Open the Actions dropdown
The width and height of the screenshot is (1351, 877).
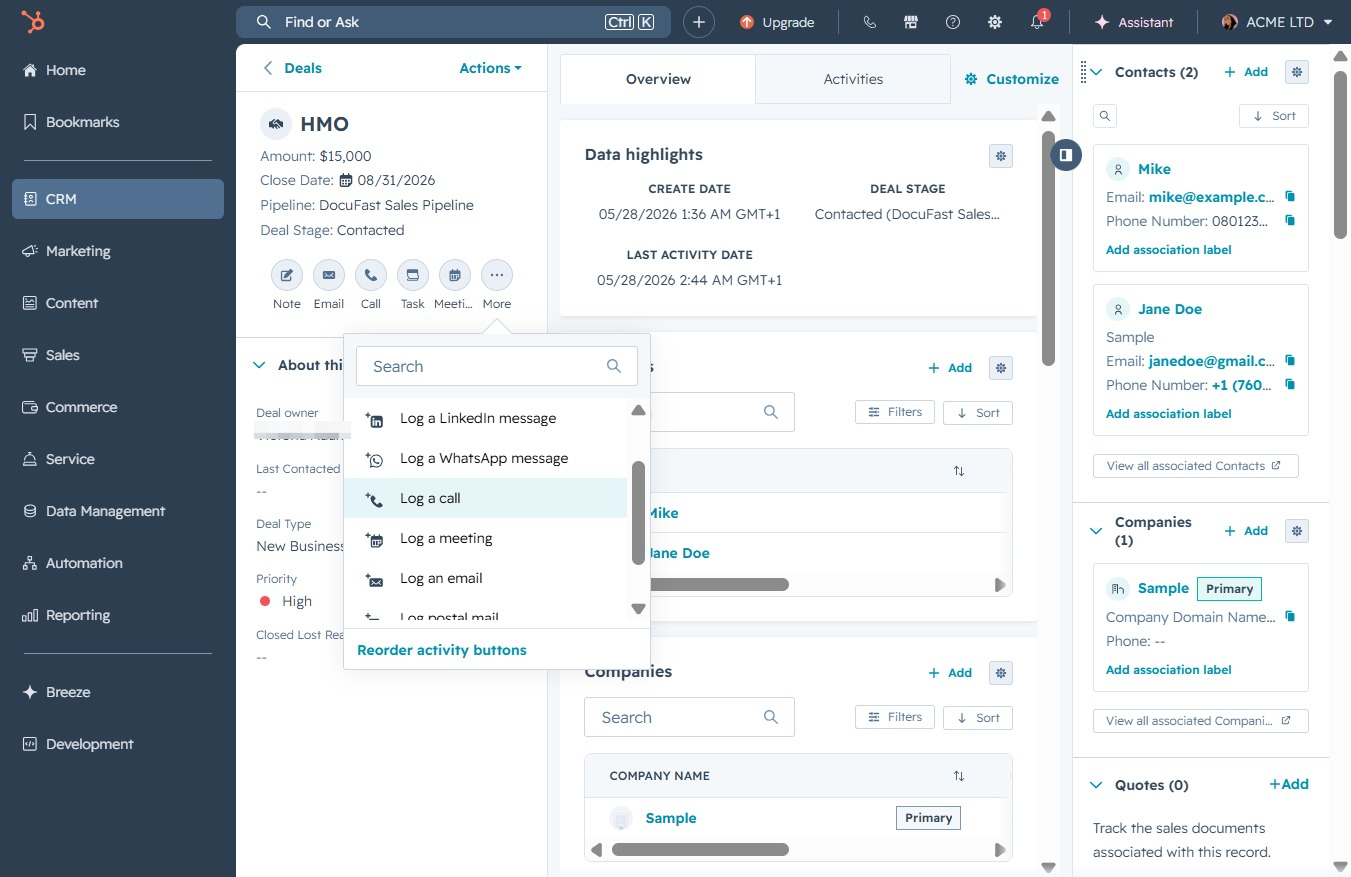coord(490,68)
